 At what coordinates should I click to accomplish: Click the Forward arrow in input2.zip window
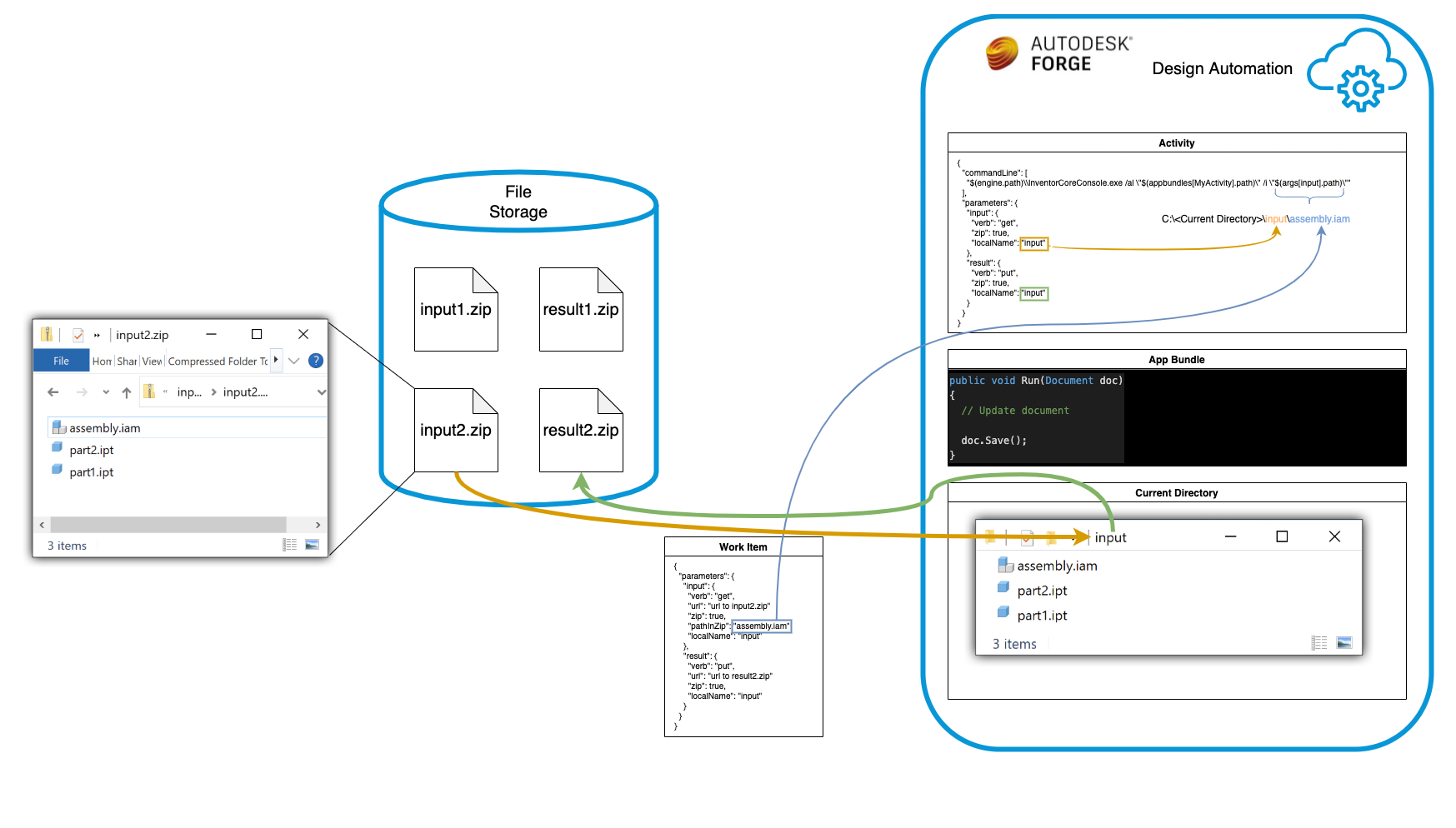point(82,392)
